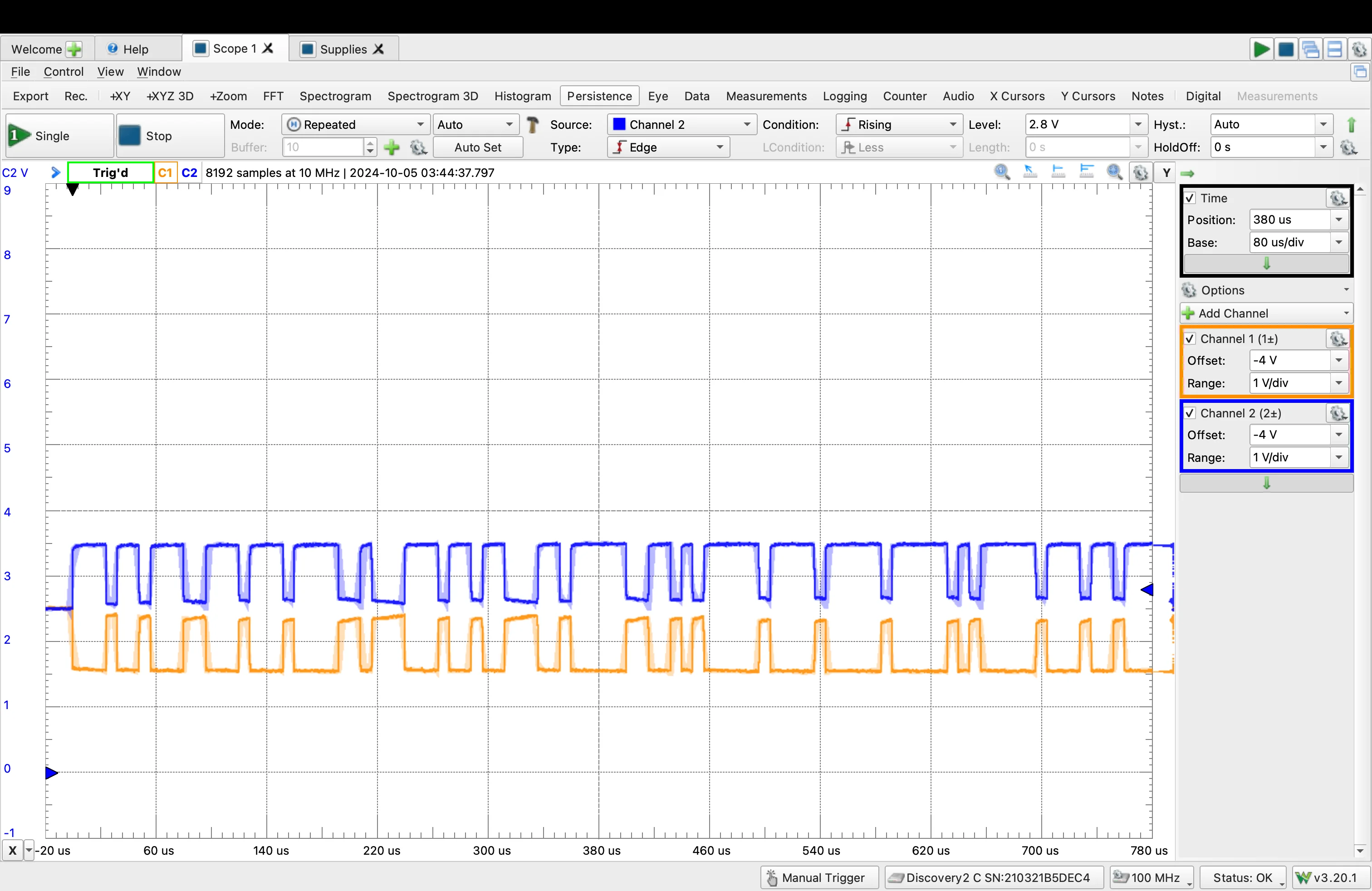Click the green arrow right of Y button
This screenshot has width=1372, height=891.
1187,173
